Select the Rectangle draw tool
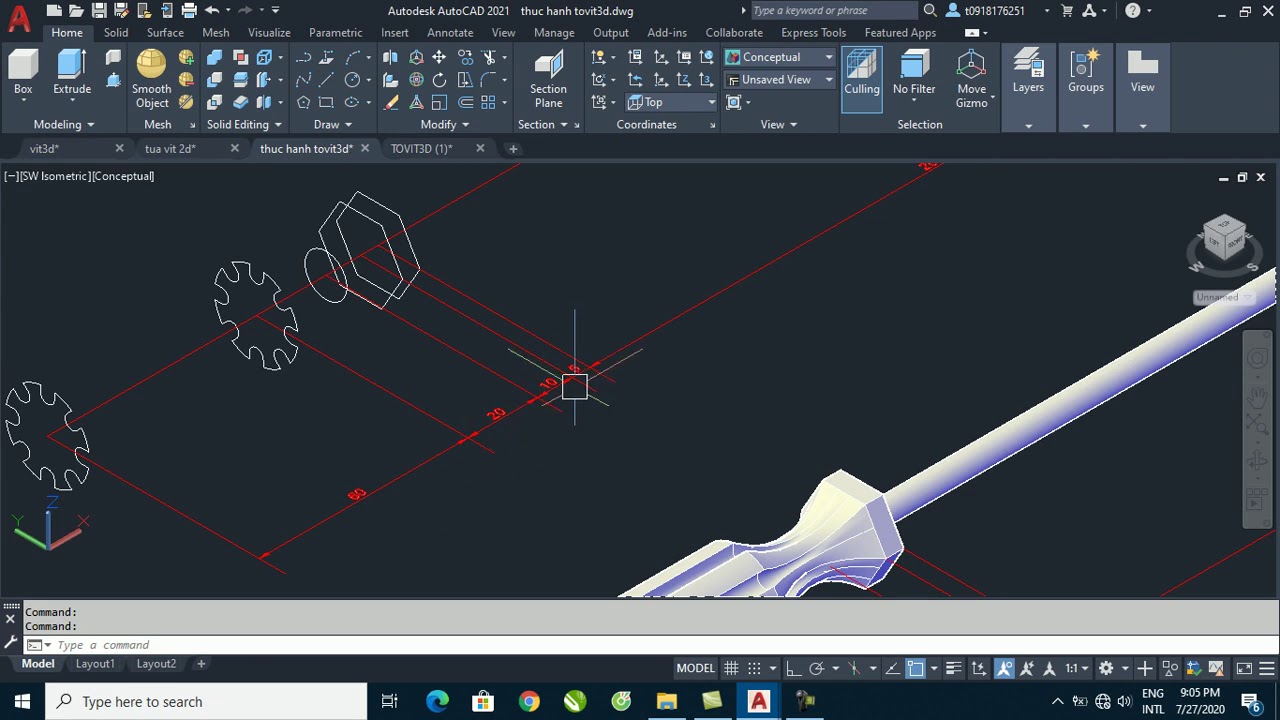 [x=326, y=102]
